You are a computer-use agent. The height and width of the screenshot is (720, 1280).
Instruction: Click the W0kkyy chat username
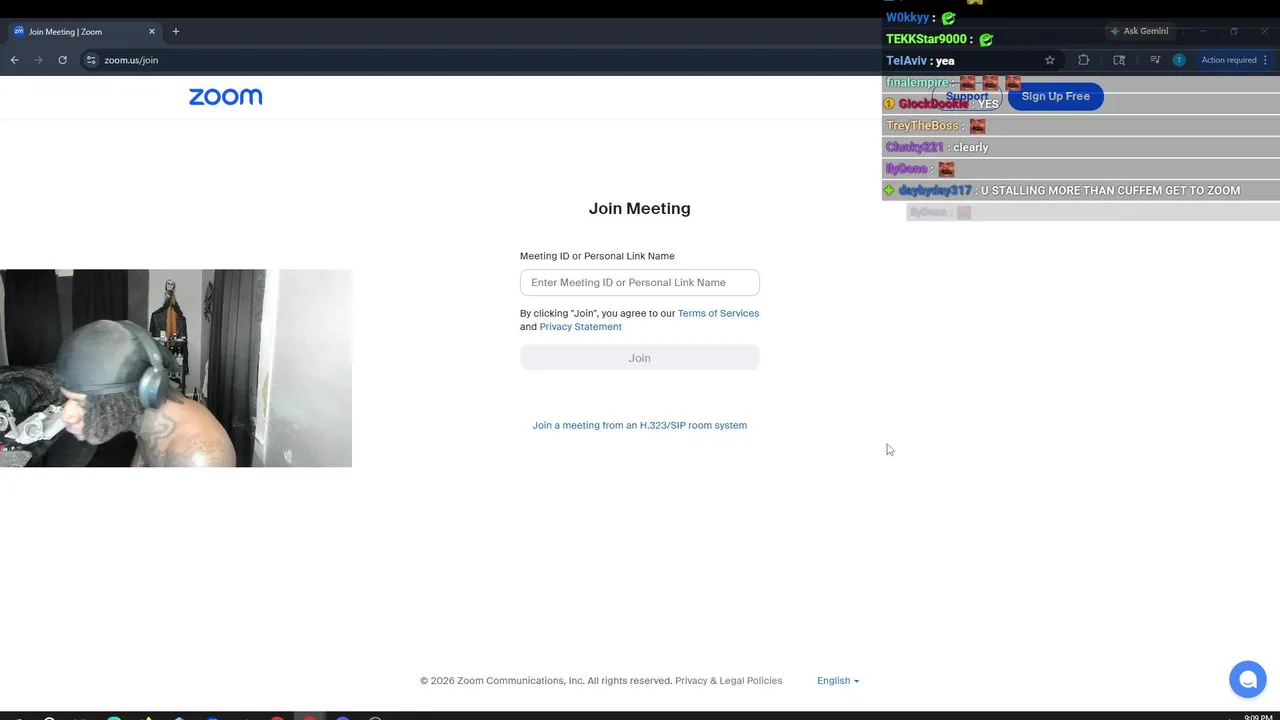pyautogui.click(x=907, y=17)
